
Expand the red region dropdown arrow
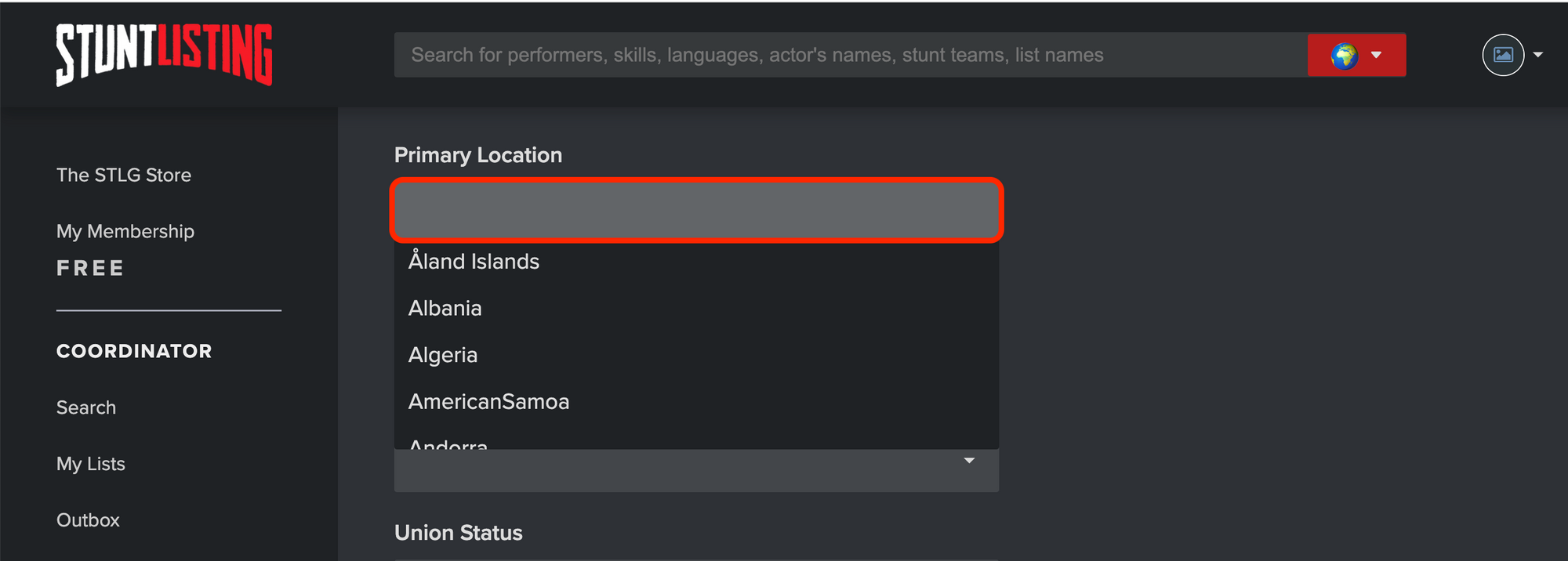(1376, 55)
